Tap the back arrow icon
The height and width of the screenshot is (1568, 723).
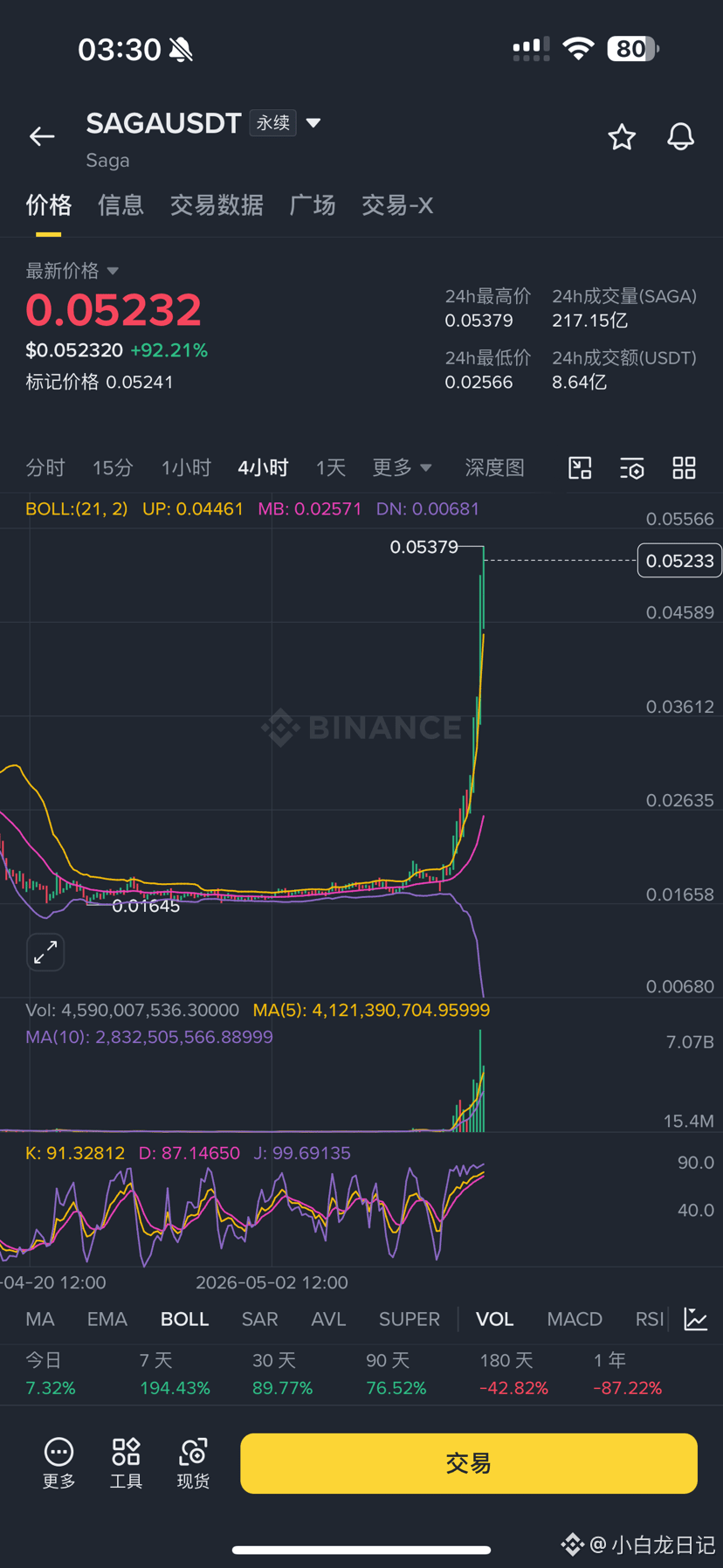click(42, 136)
